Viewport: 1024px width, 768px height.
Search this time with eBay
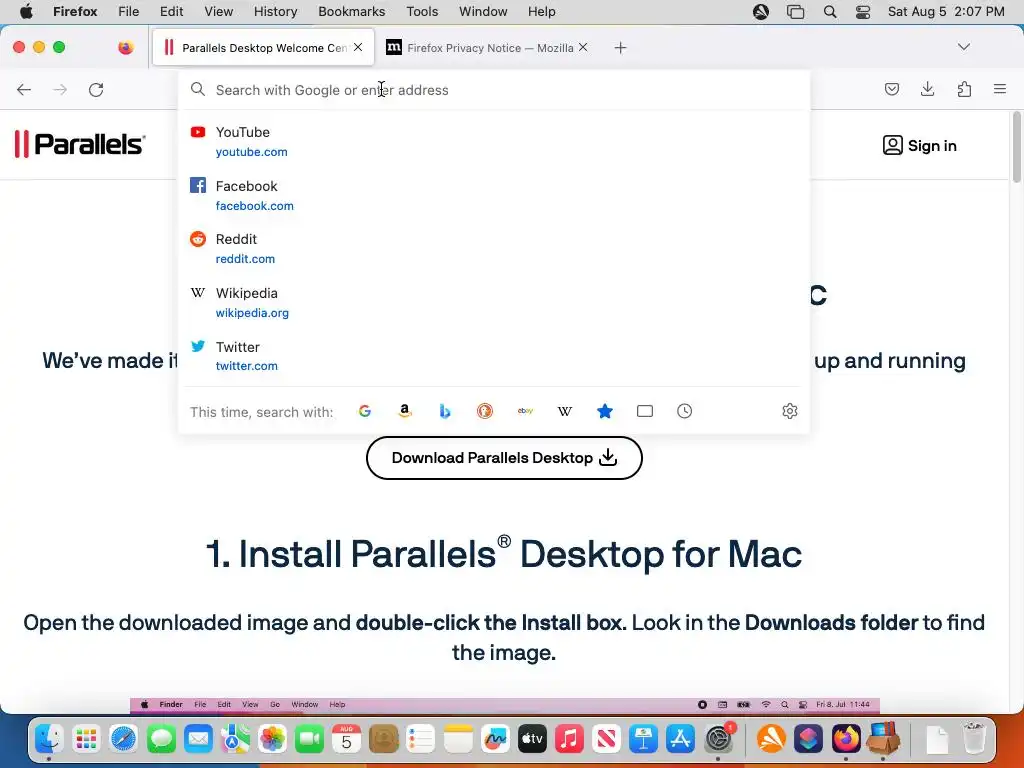[525, 411]
